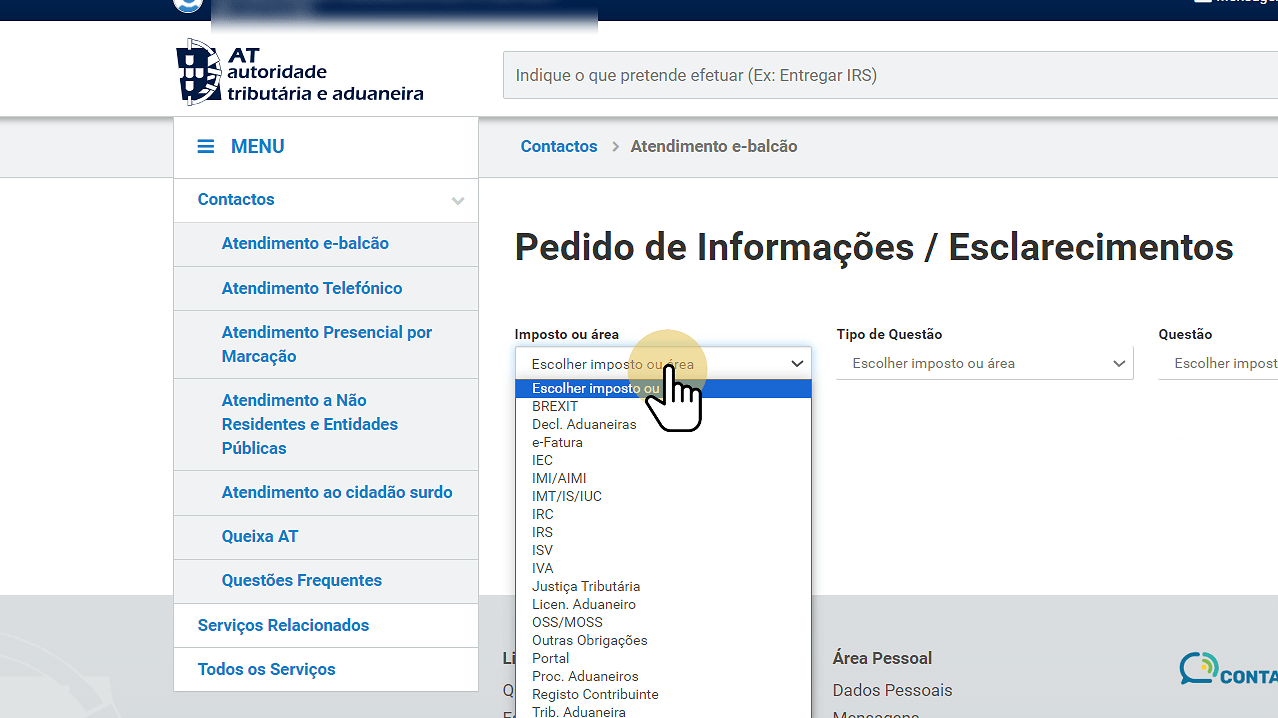Click the search field 'Indique o que pretende efetuar'
The height and width of the screenshot is (718, 1278).
[x=890, y=76]
